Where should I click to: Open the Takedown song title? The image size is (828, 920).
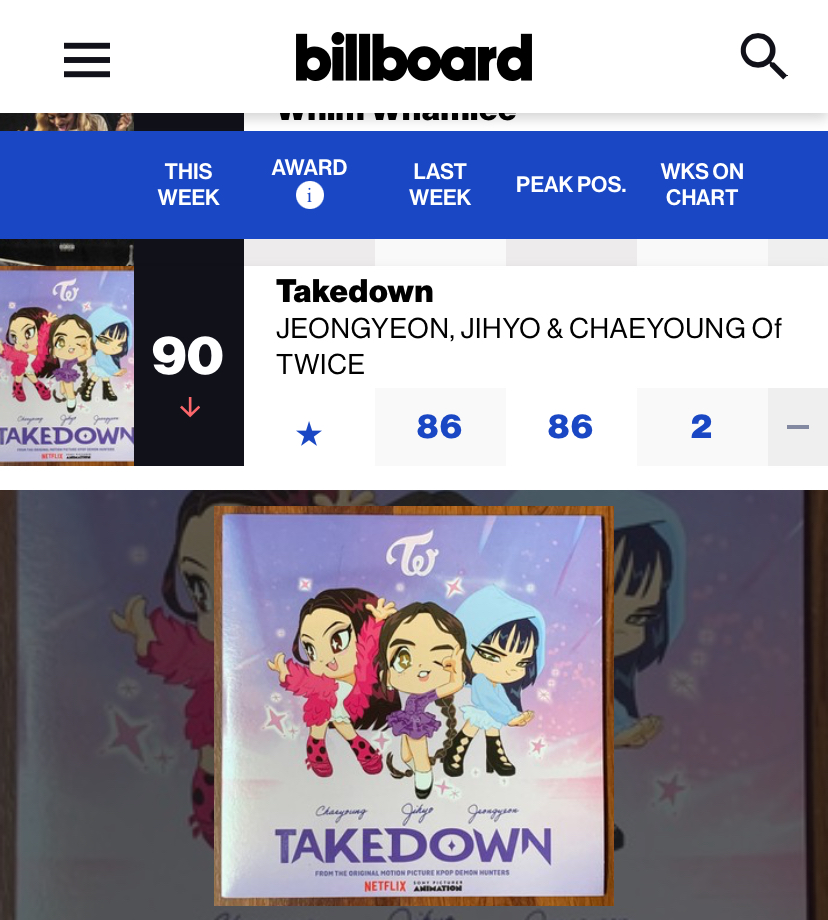click(354, 292)
